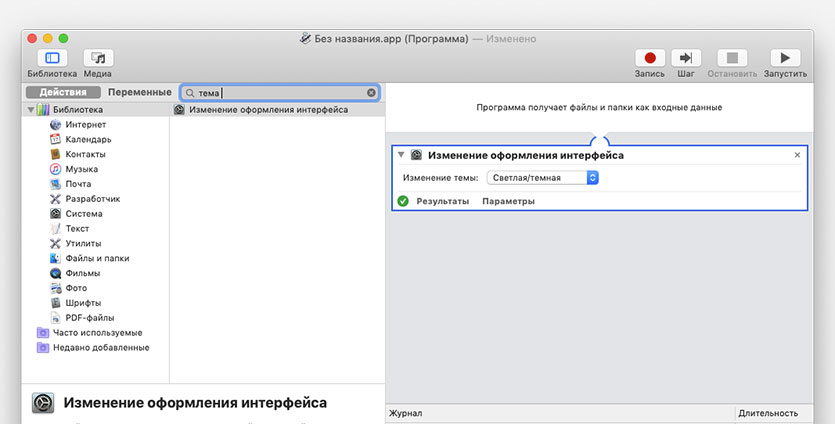Choose the Утилиты category
The width and height of the screenshot is (835, 424).
(x=83, y=243)
